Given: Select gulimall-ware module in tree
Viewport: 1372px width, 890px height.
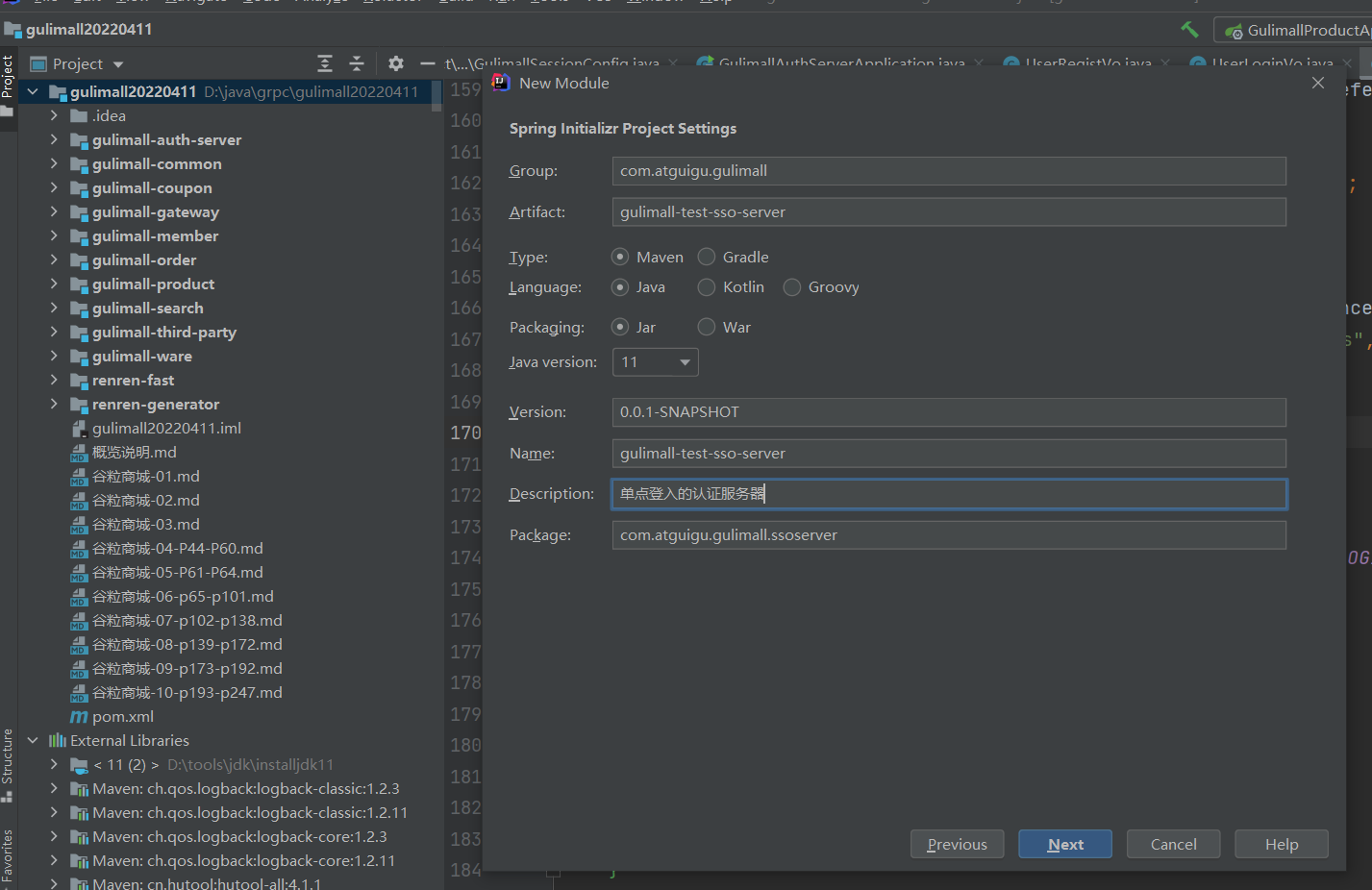Looking at the screenshot, I should 141,357.
